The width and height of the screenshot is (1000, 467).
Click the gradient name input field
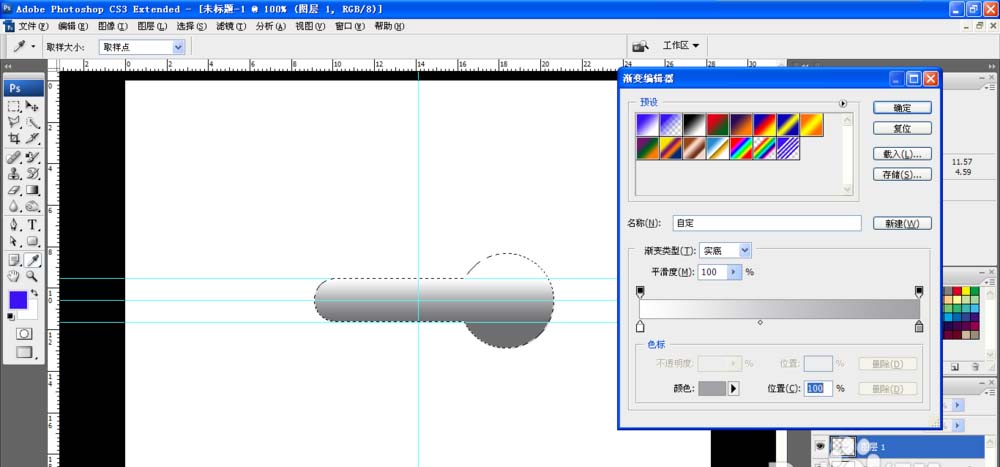(x=765, y=223)
